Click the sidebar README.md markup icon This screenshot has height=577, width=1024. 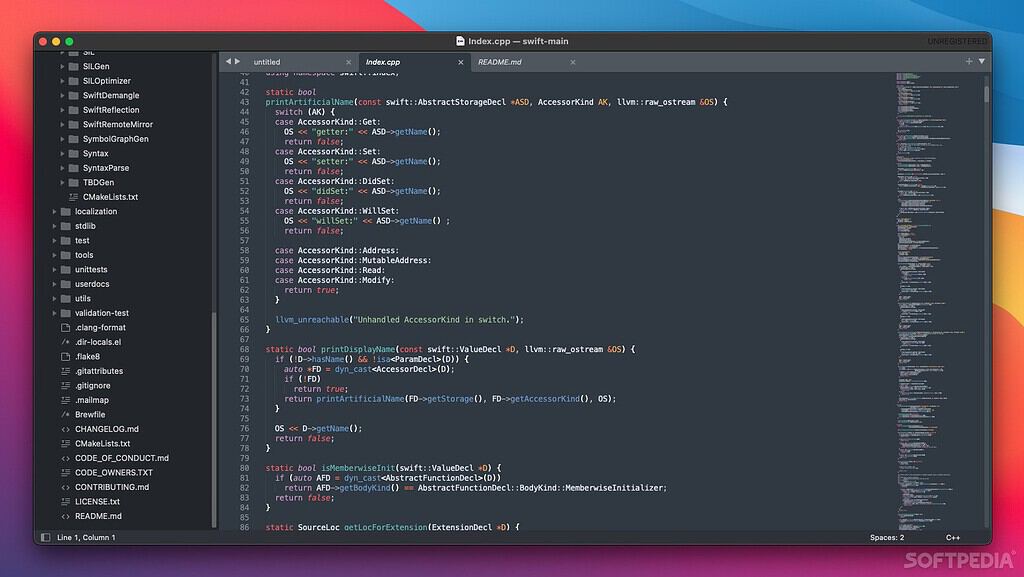pyautogui.click(x=65, y=516)
